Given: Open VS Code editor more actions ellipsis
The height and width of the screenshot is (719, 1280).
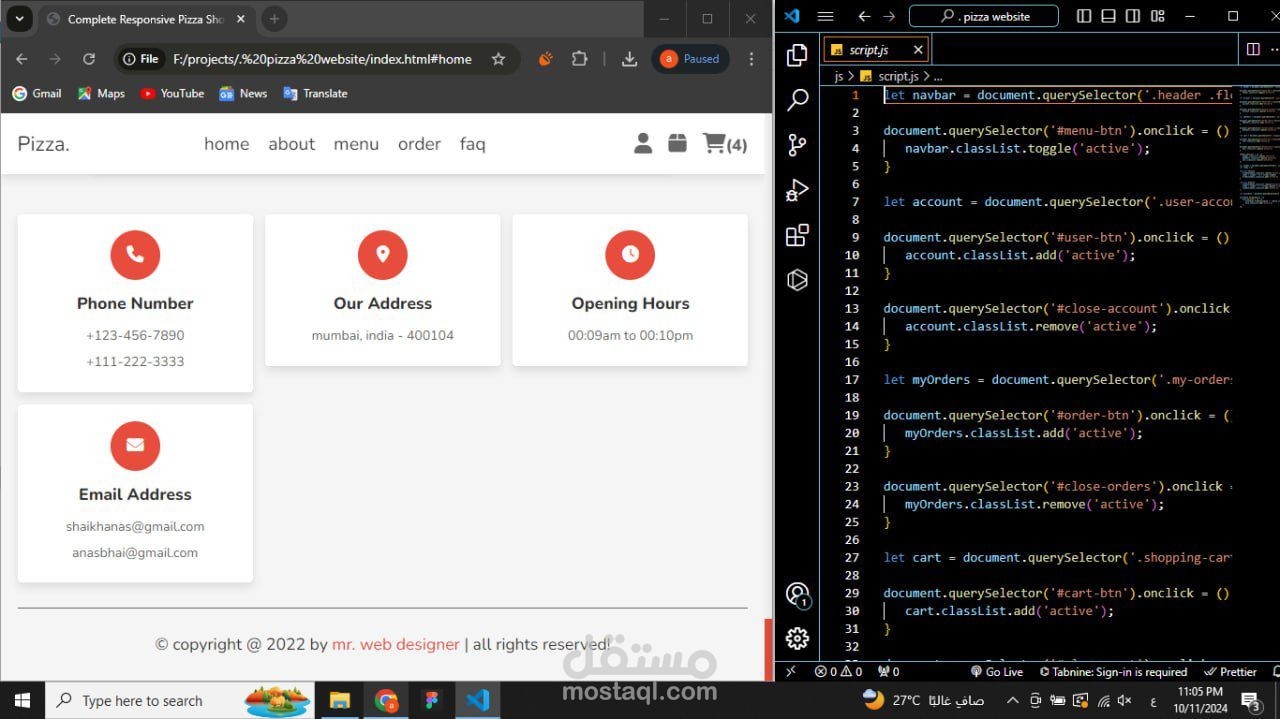Looking at the screenshot, I should pyautogui.click(x=1276, y=49).
